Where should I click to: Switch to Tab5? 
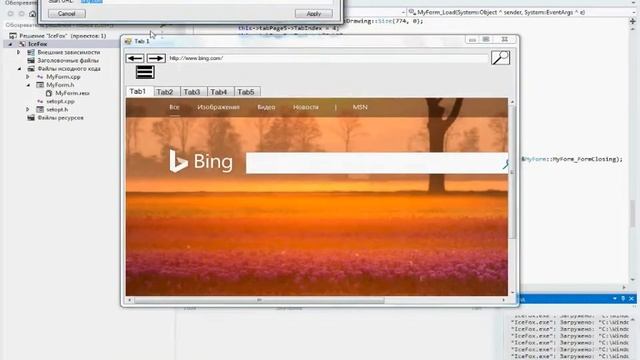[x=246, y=92]
